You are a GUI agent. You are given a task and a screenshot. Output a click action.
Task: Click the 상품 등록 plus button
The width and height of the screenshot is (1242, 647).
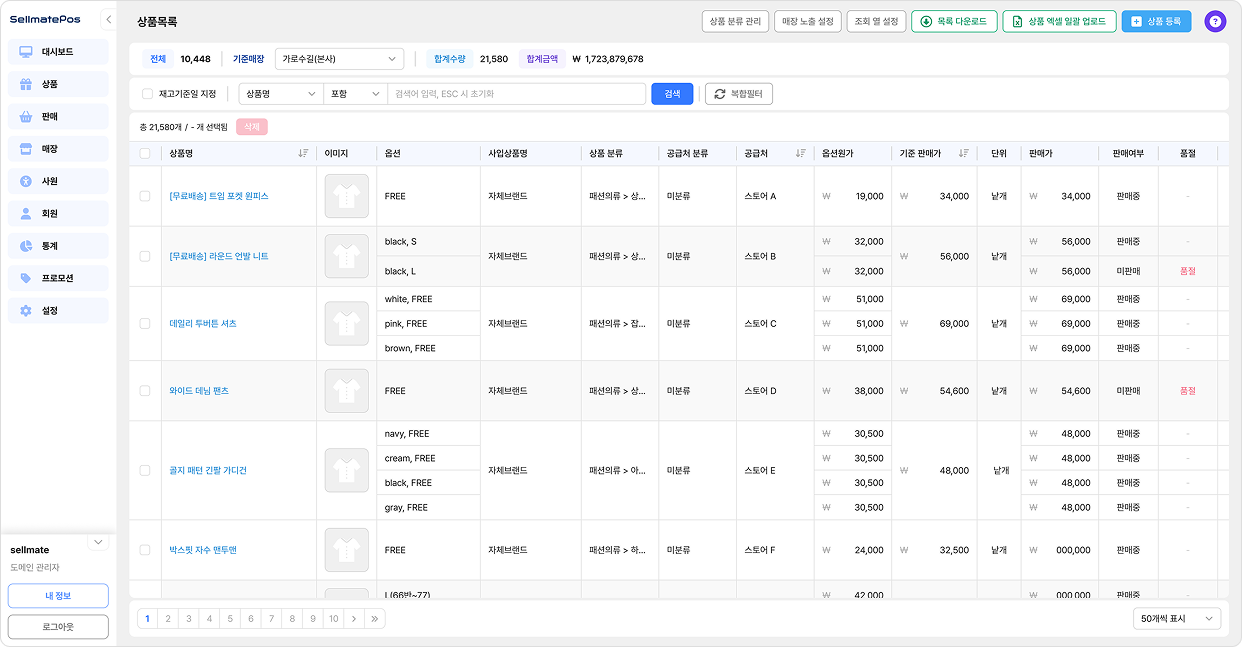pos(1156,21)
